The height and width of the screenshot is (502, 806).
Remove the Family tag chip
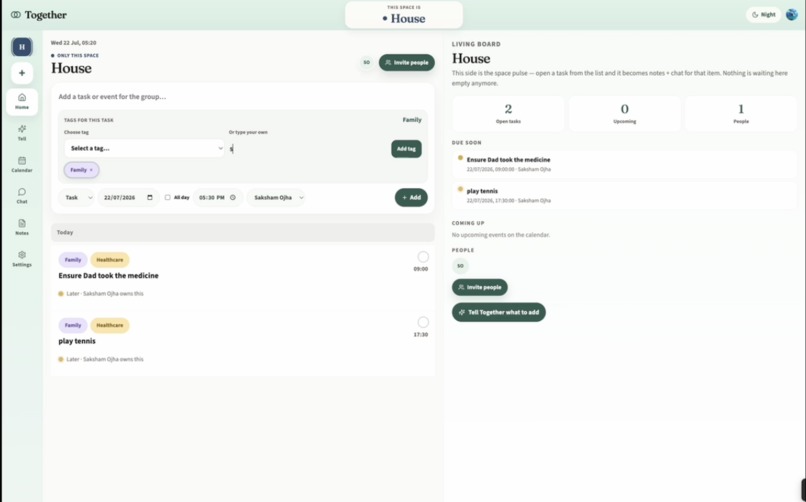91,170
